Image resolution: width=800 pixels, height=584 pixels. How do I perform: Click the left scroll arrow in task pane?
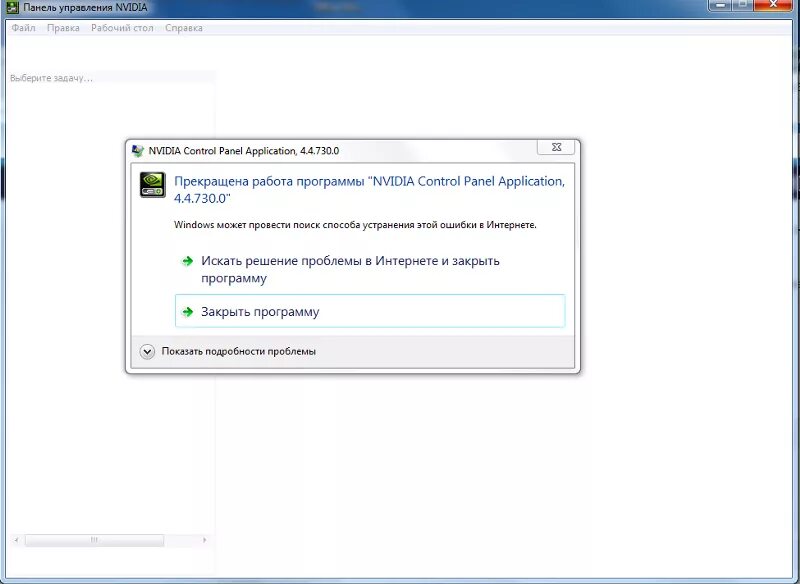(16, 540)
